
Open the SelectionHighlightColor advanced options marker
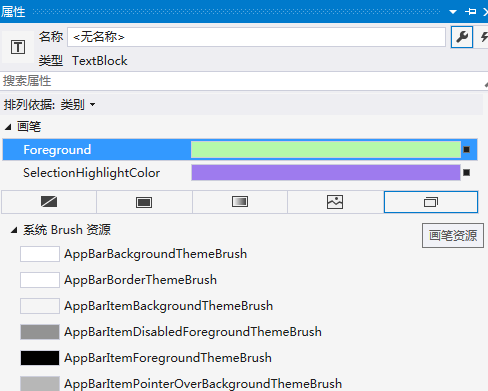(467, 173)
